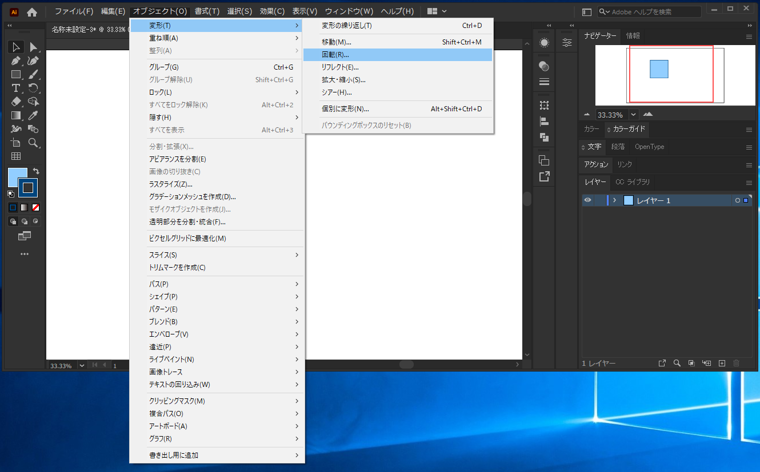Choose Draw Inside mode

[35, 221]
